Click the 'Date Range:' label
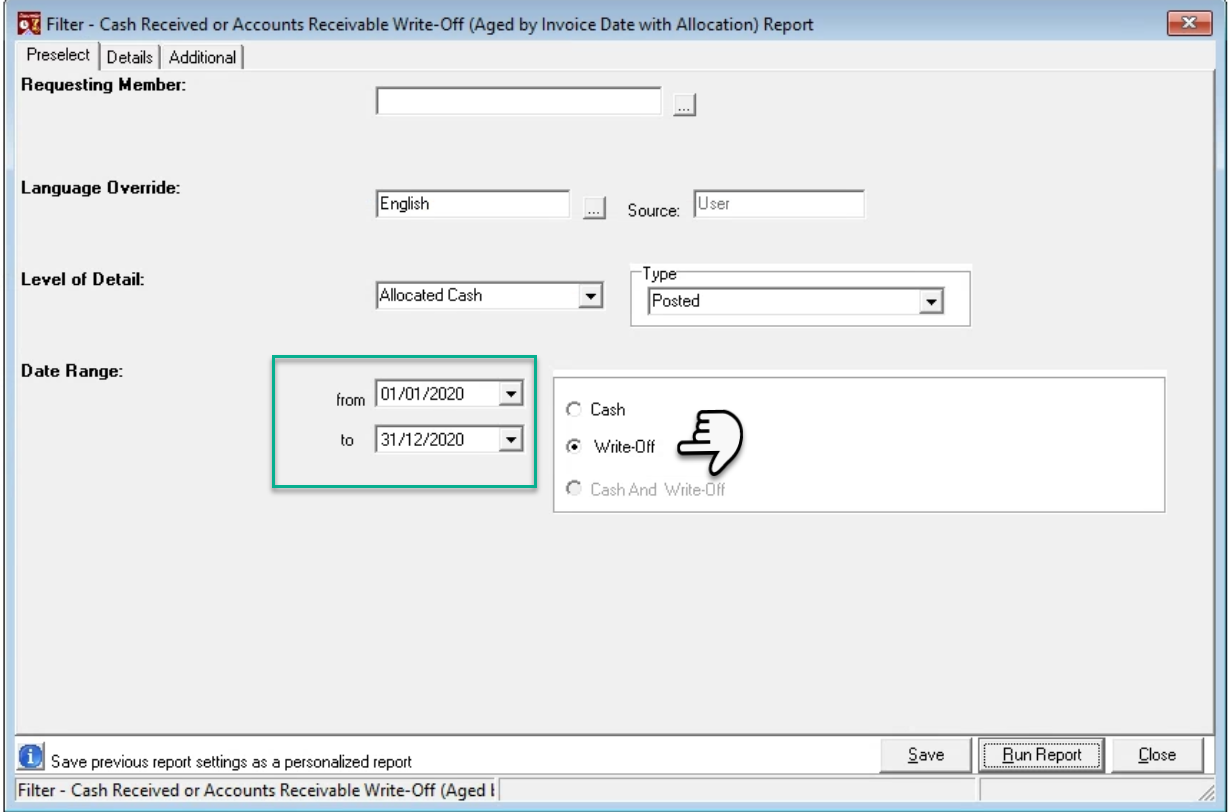Image resolution: width=1230 pixels, height=812 pixels. click(x=71, y=371)
